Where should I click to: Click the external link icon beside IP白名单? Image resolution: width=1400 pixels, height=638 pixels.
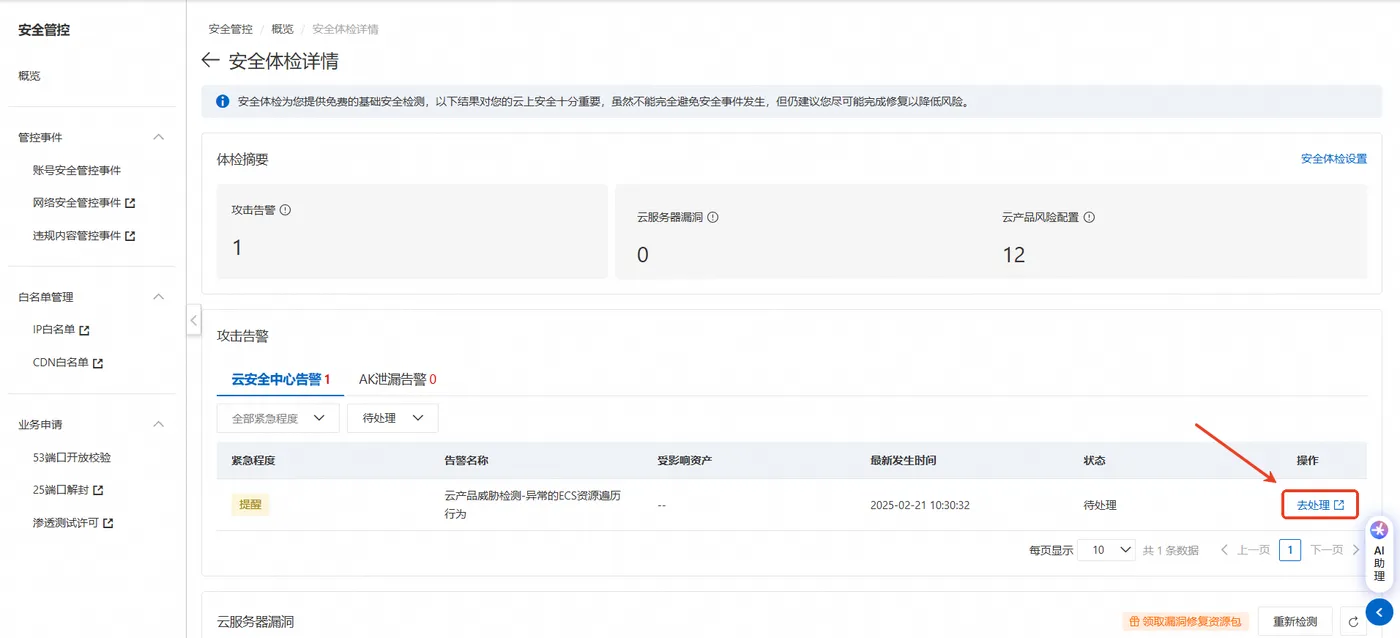tap(85, 330)
